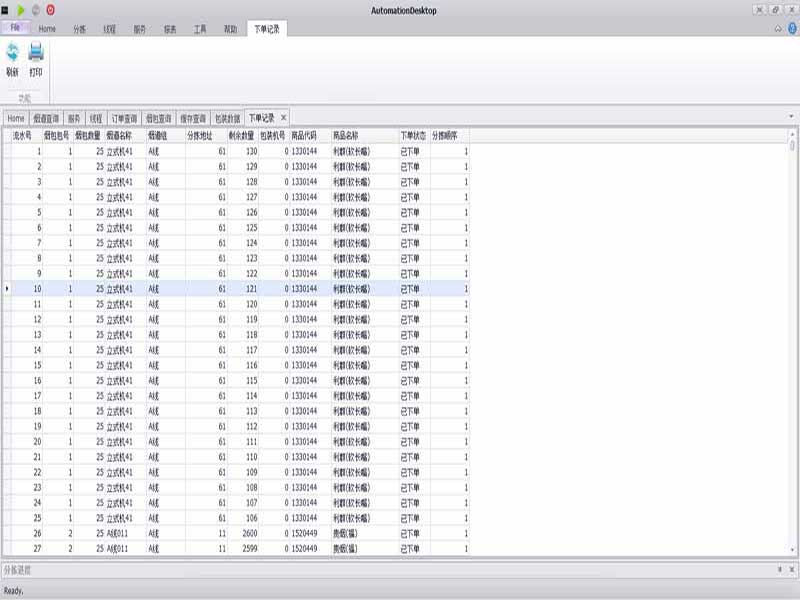Screen dimensions: 800x600
Task: Switch to the 报表 ribbon tab
Action: point(170,30)
